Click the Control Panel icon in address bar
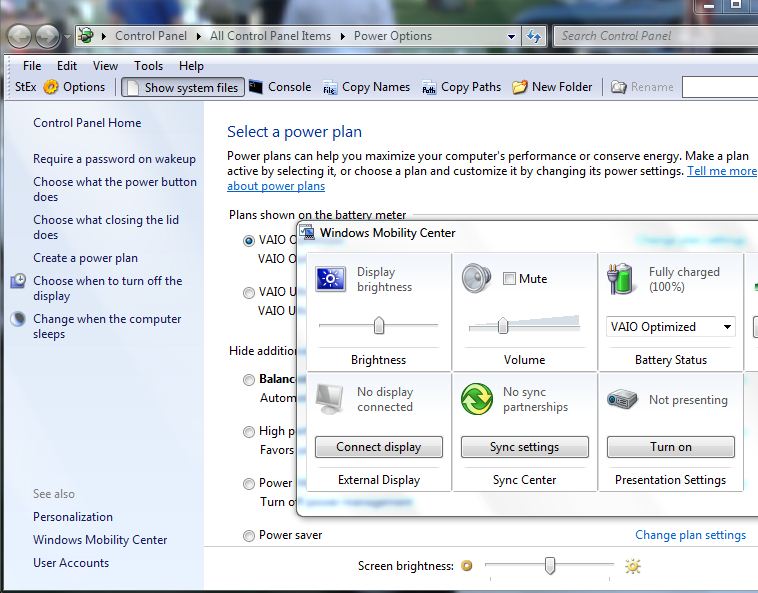 click(86, 36)
